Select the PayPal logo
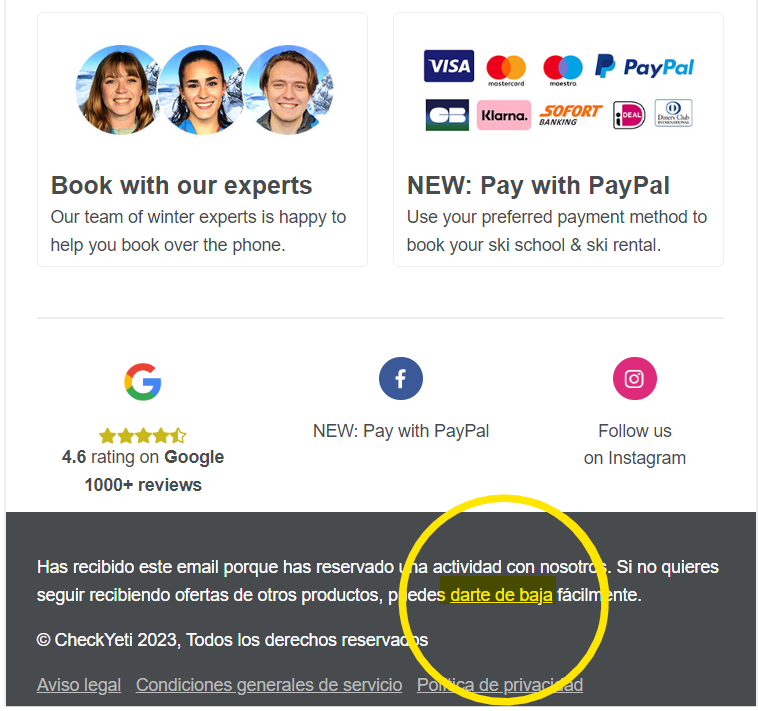The height and width of the screenshot is (711, 758). tap(644, 67)
